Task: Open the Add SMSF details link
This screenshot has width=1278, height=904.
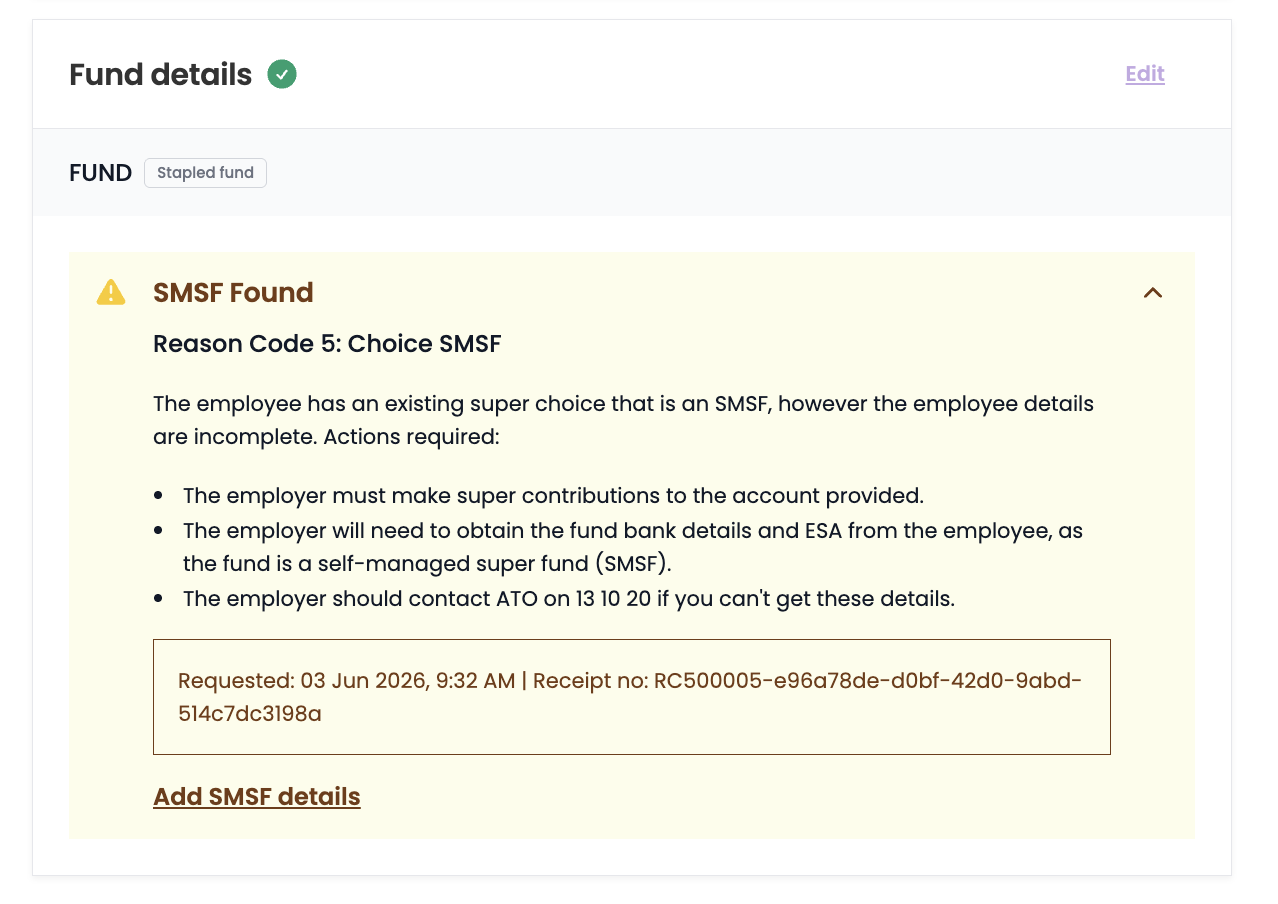Action: 257,797
